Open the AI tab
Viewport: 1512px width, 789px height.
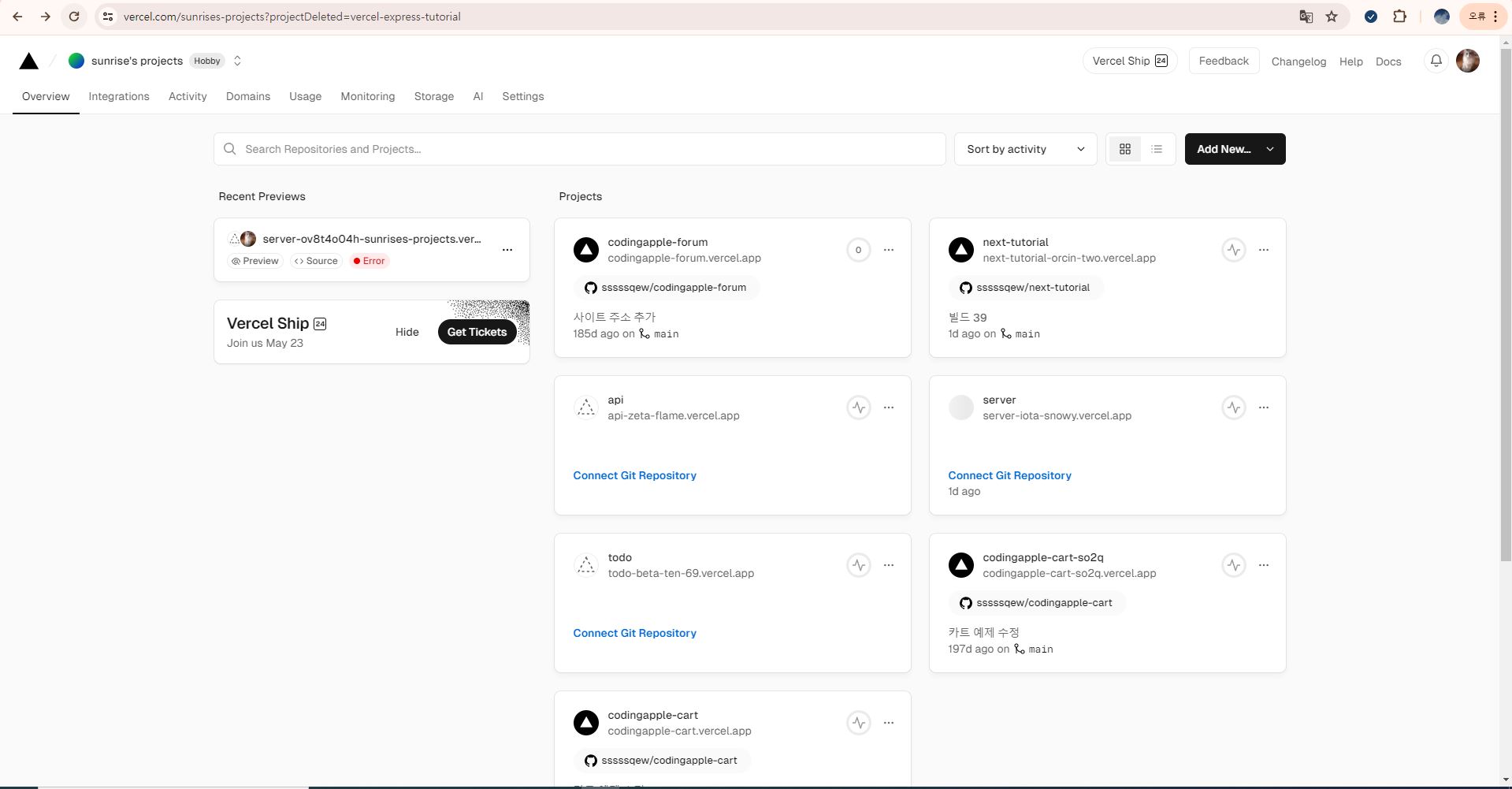(477, 96)
